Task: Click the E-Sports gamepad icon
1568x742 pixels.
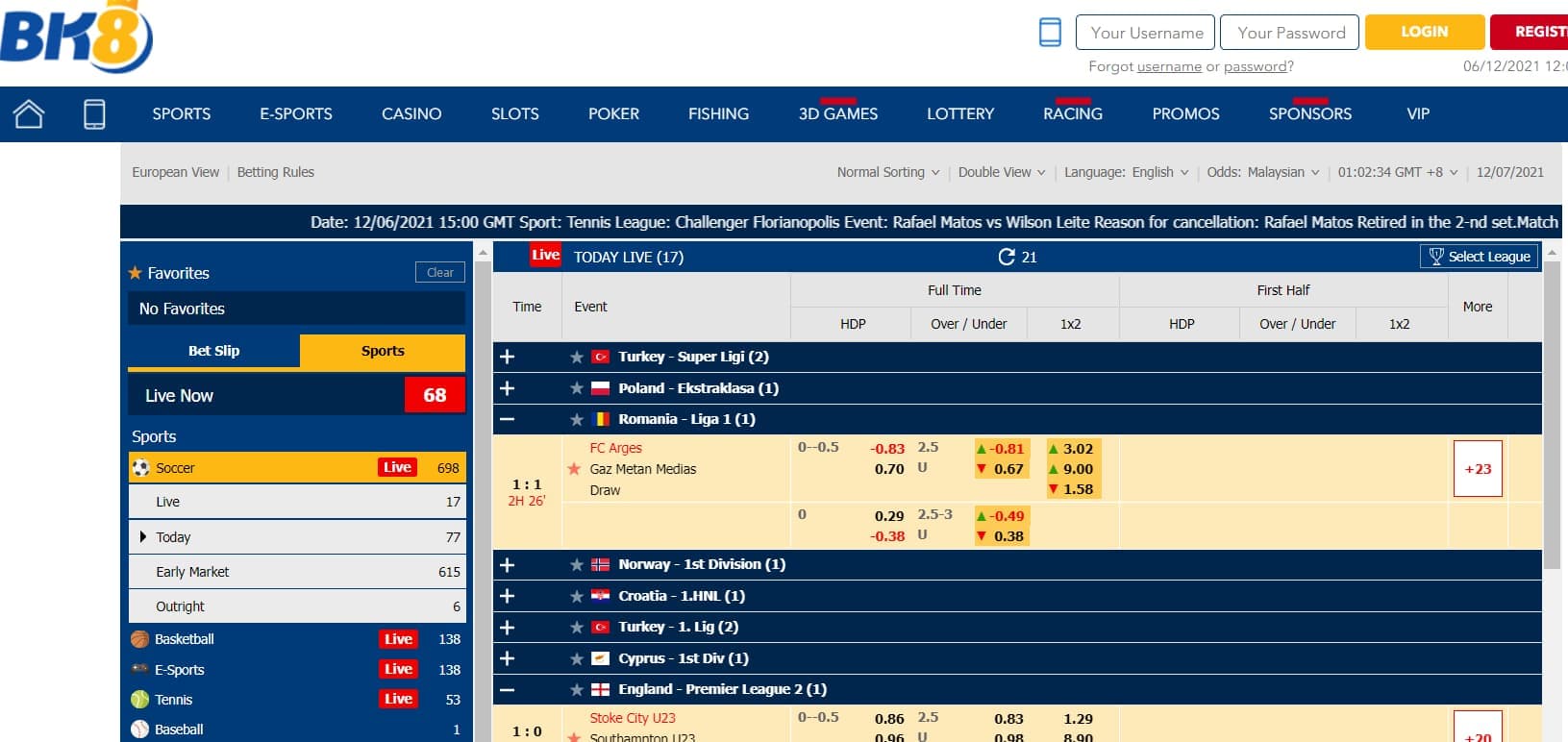Action: (140, 669)
